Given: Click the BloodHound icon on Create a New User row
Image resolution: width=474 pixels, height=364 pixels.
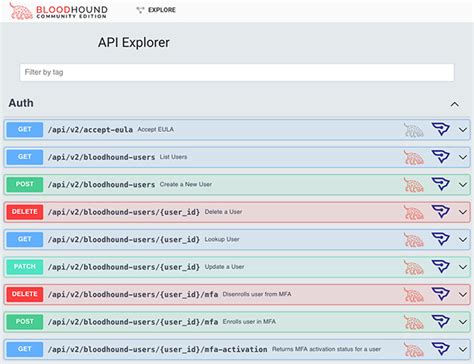Looking at the screenshot, I should tap(414, 185).
